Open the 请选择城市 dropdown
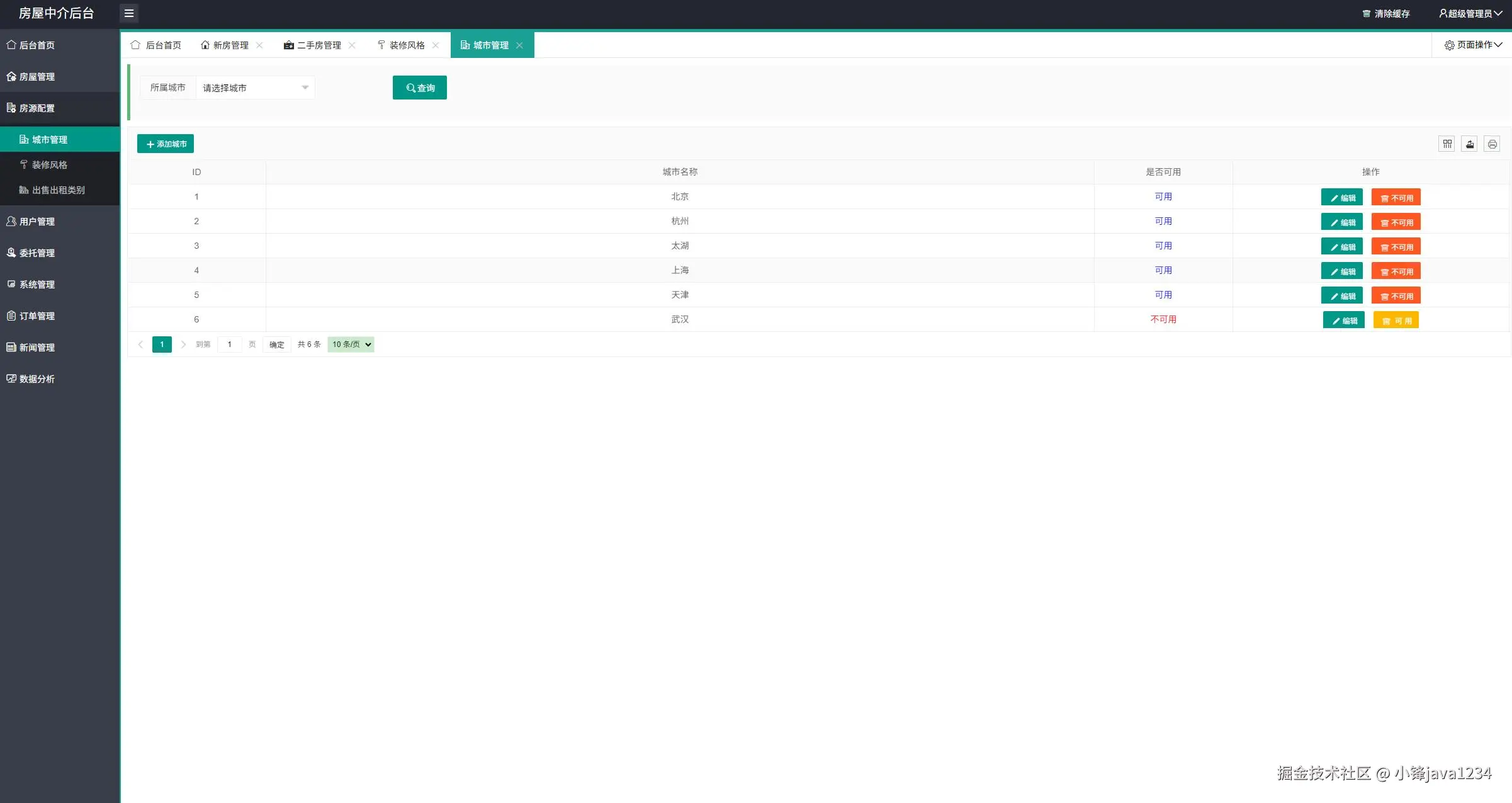Screen dimensions: 1512x803 click(x=255, y=88)
